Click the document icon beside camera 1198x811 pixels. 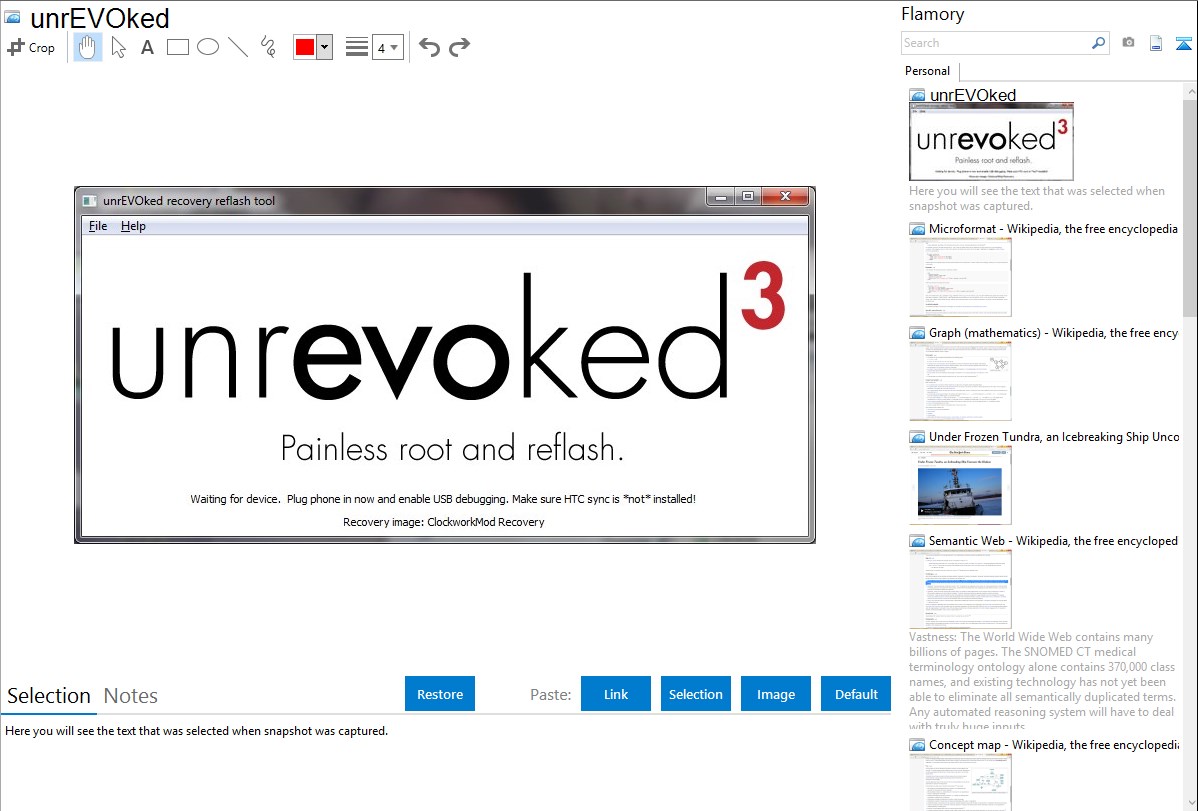1156,43
